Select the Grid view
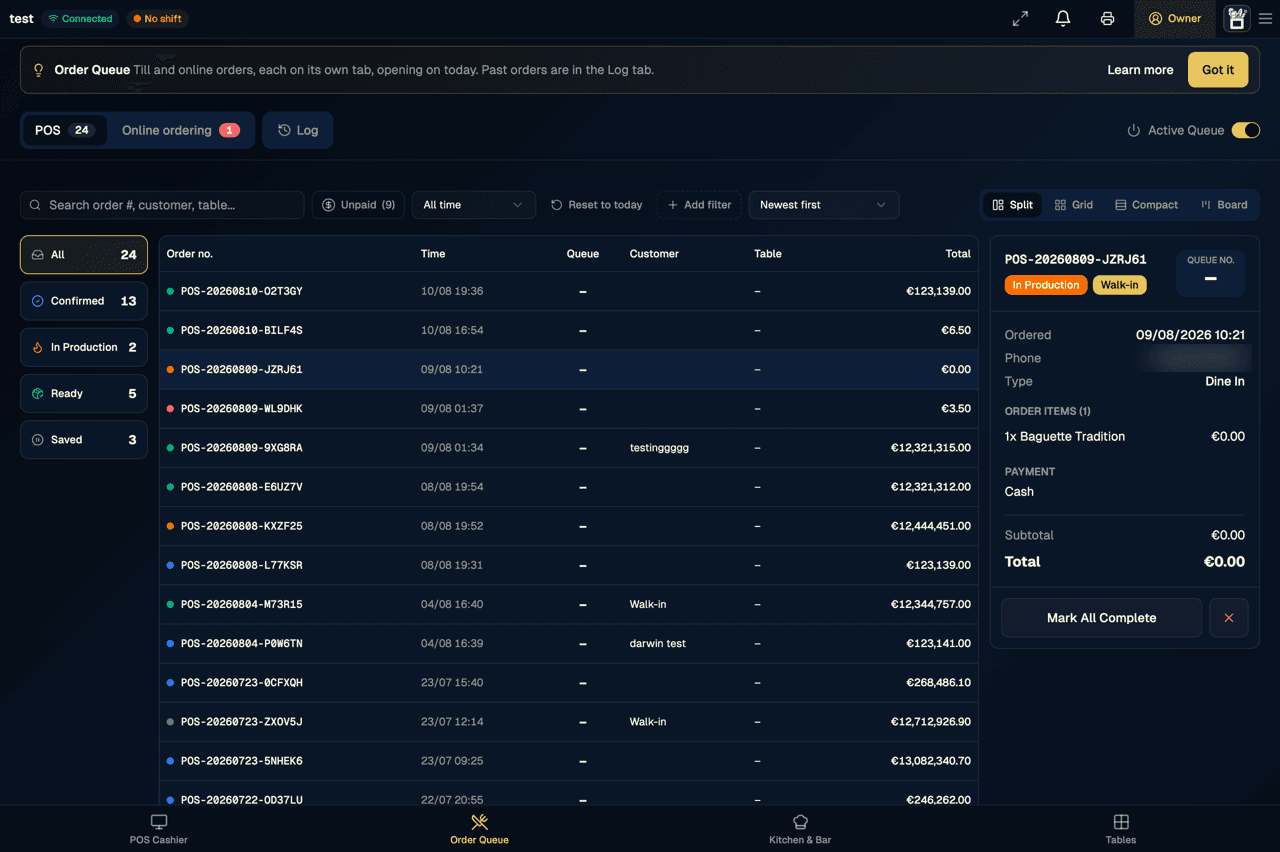Viewport: 1280px width, 852px height. (x=1074, y=205)
